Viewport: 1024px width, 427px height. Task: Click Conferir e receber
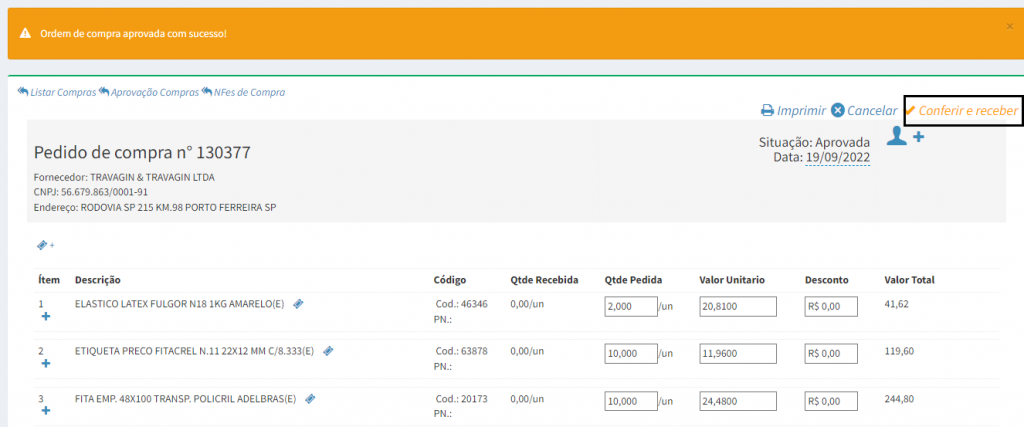pos(961,111)
